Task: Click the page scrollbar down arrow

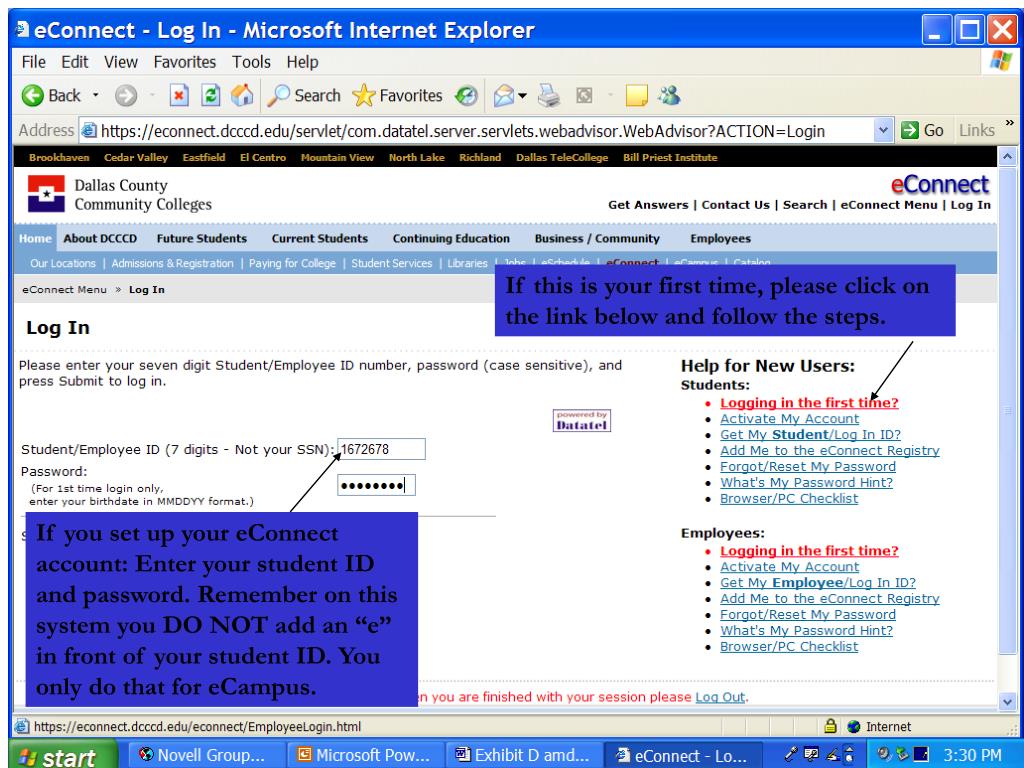Action: pyautogui.click(x=1007, y=701)
